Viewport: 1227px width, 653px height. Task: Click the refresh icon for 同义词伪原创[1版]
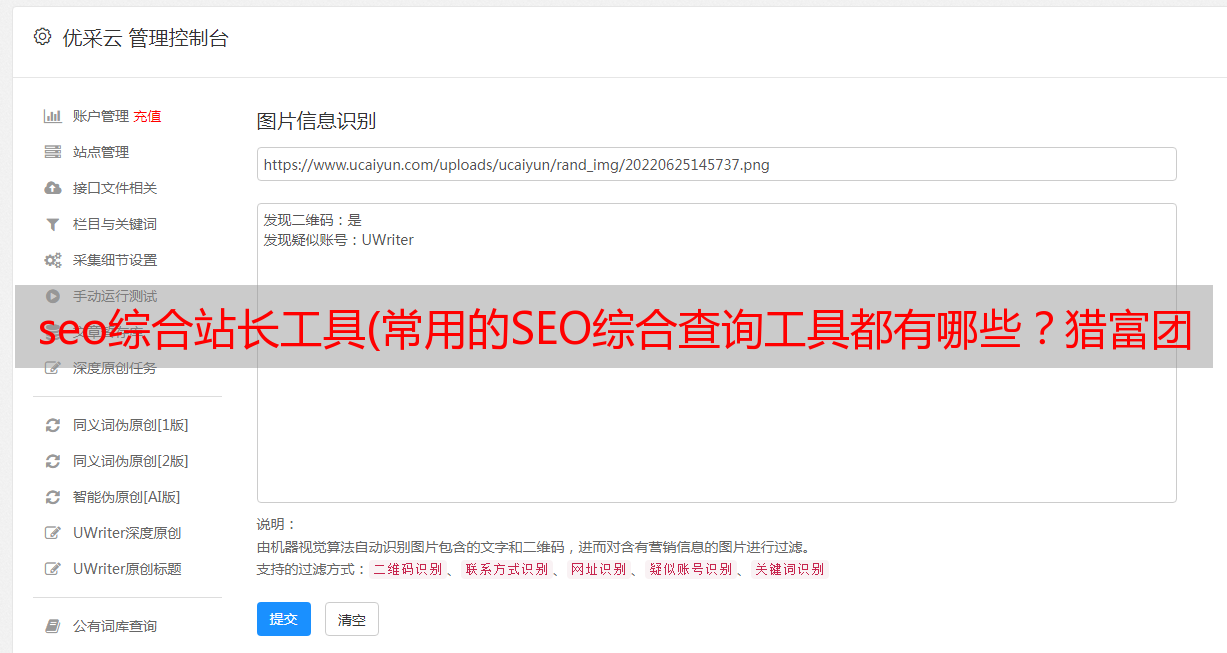(x=53, y=425)
